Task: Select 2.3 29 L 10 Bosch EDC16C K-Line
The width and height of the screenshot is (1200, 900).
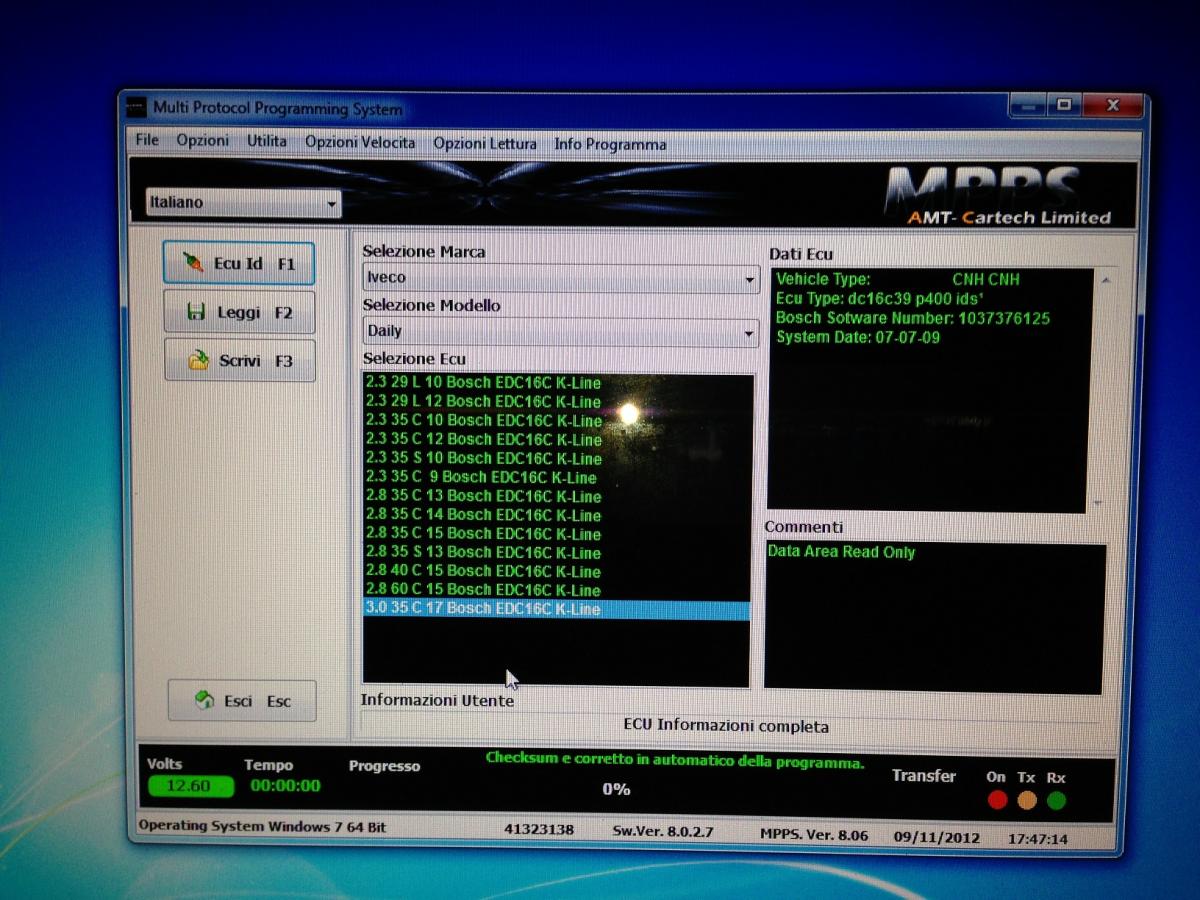Action: [x=556, y=383]
